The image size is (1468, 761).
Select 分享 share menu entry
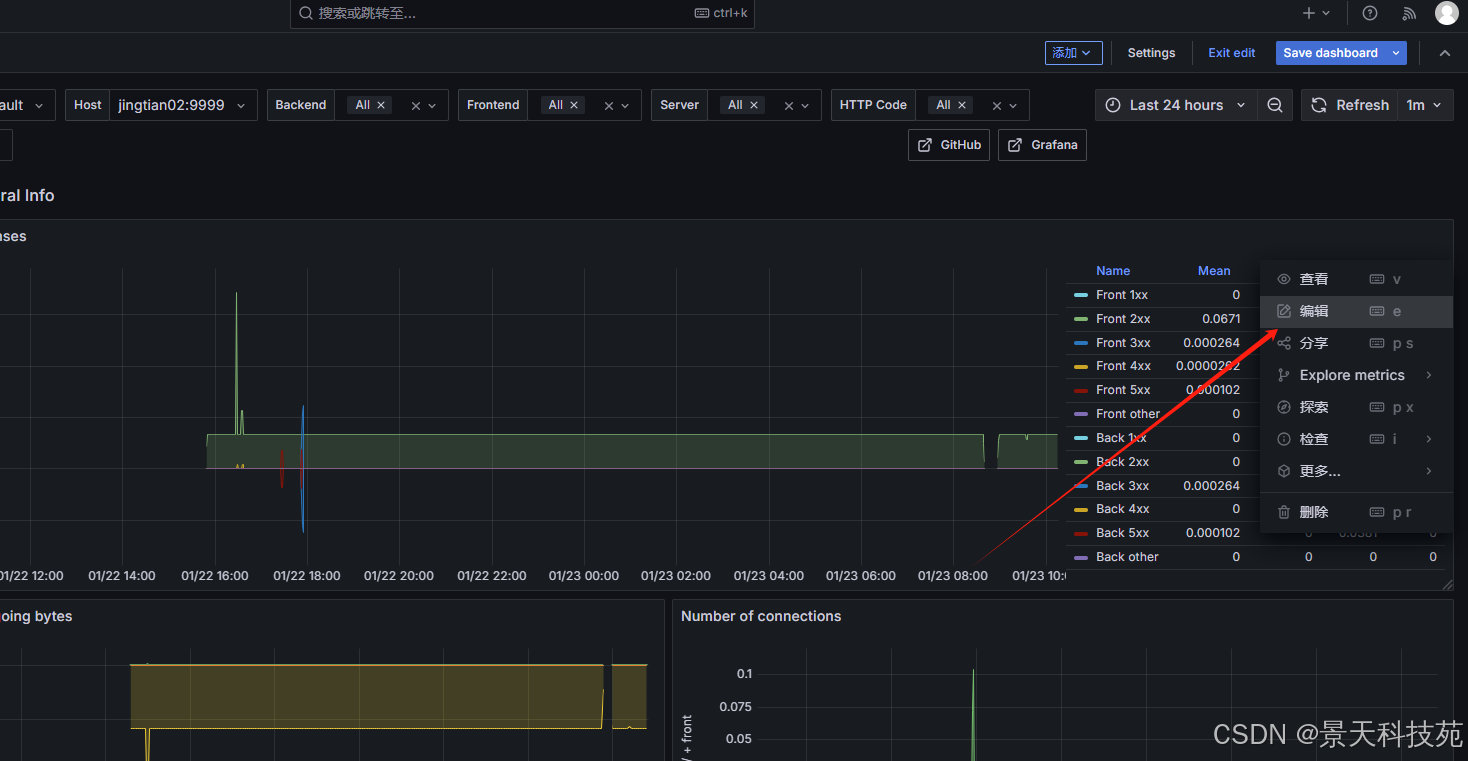[1356, 344]
